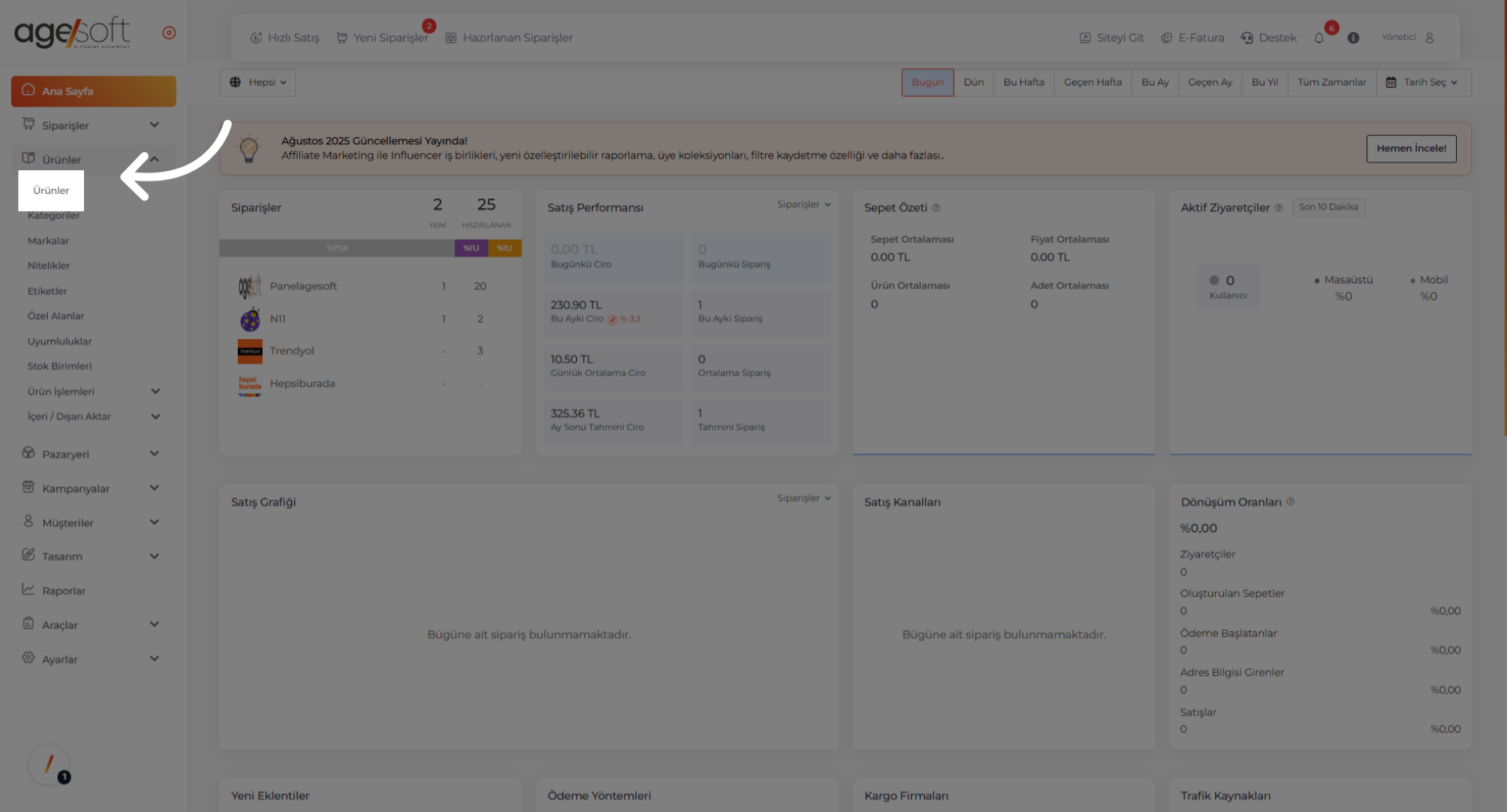Open Kategoriler submenu item
Screen dimensions: 1507x812
pos(53,216)
